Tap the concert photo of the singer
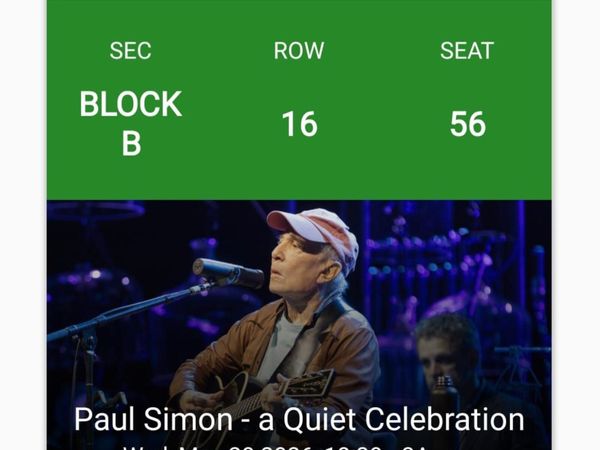Image resolution: width=600 pixels, height=450 pixels. (299, 300)
